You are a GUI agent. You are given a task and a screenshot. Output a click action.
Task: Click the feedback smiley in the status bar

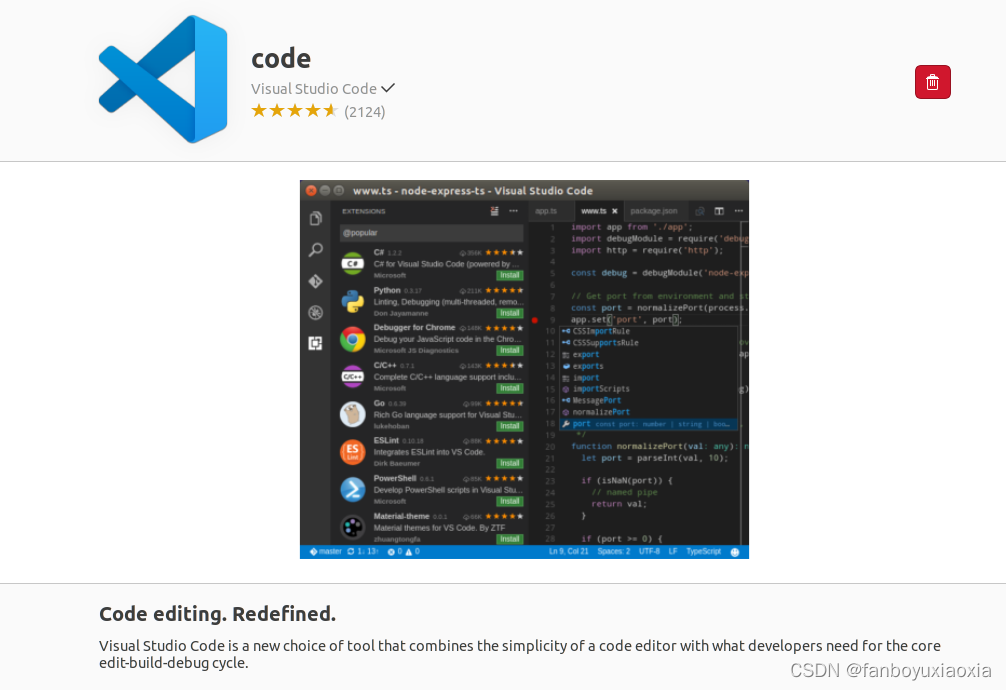(735, 552)
